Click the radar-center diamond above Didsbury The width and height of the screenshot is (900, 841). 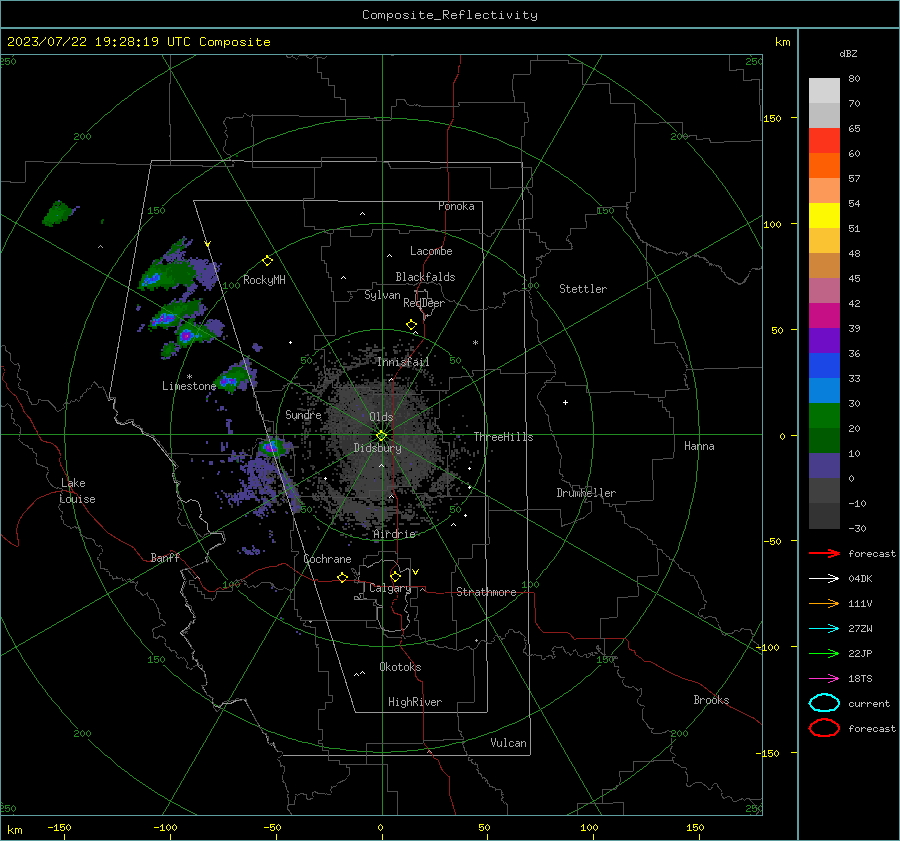point(382,435)
